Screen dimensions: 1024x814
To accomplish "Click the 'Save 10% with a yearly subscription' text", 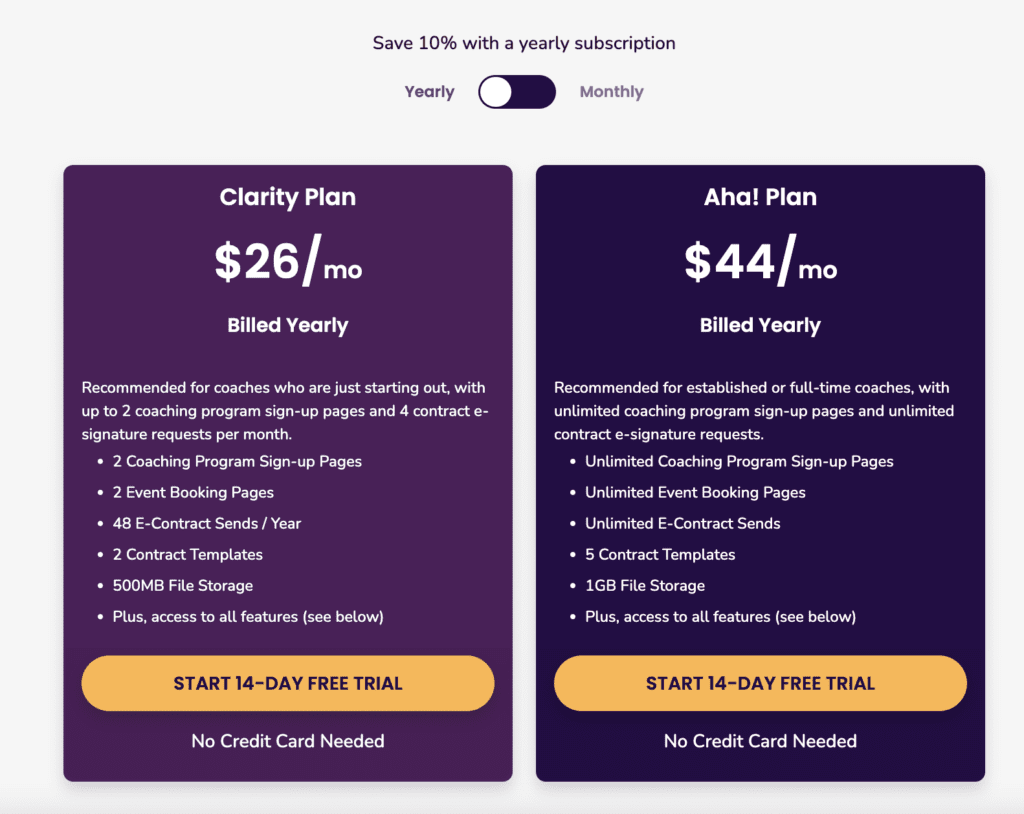I will (524, 43).
